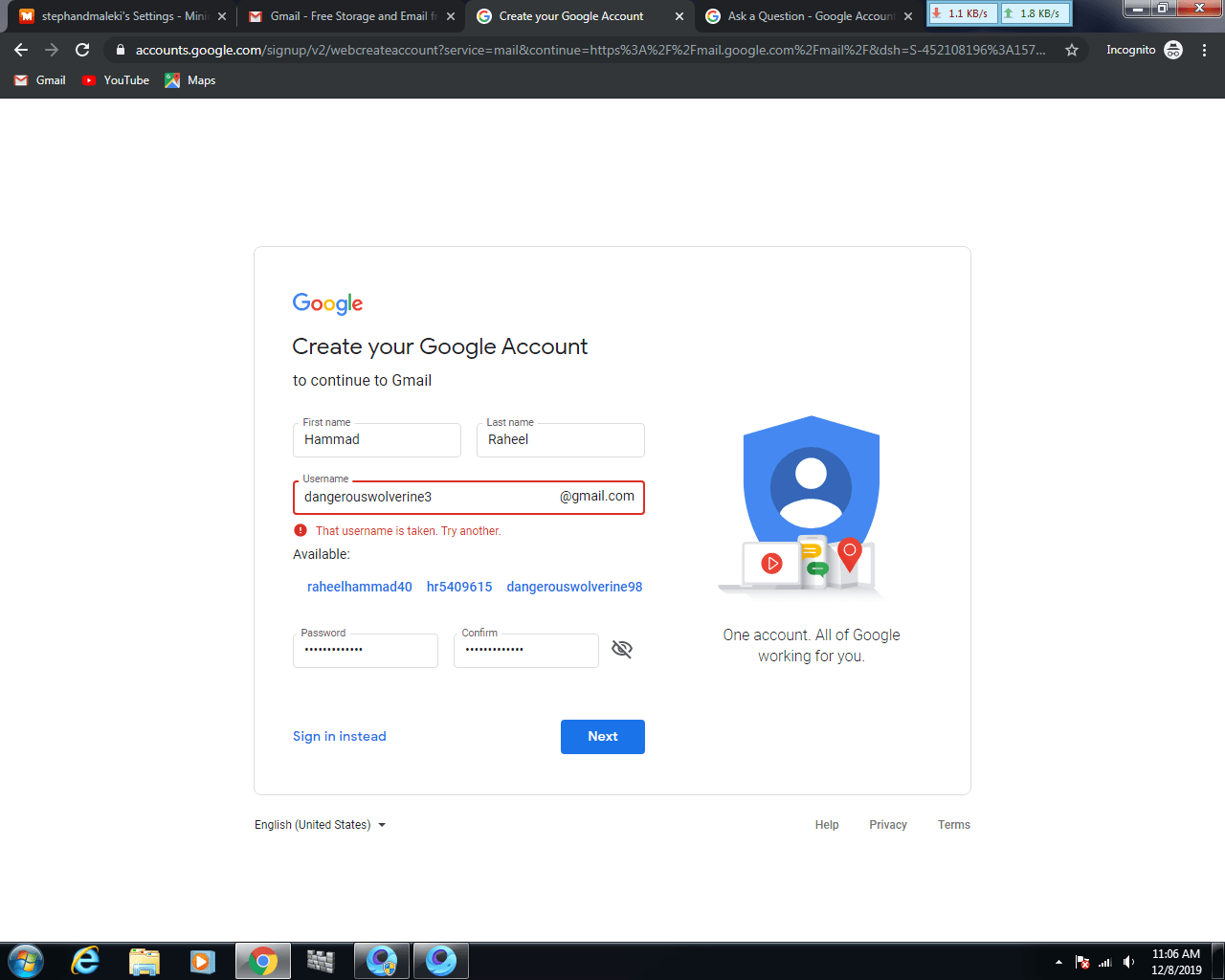The image size is (1225, 980).
Task: Open Windows Media Player in taskbar
Action: coord(202,961)
